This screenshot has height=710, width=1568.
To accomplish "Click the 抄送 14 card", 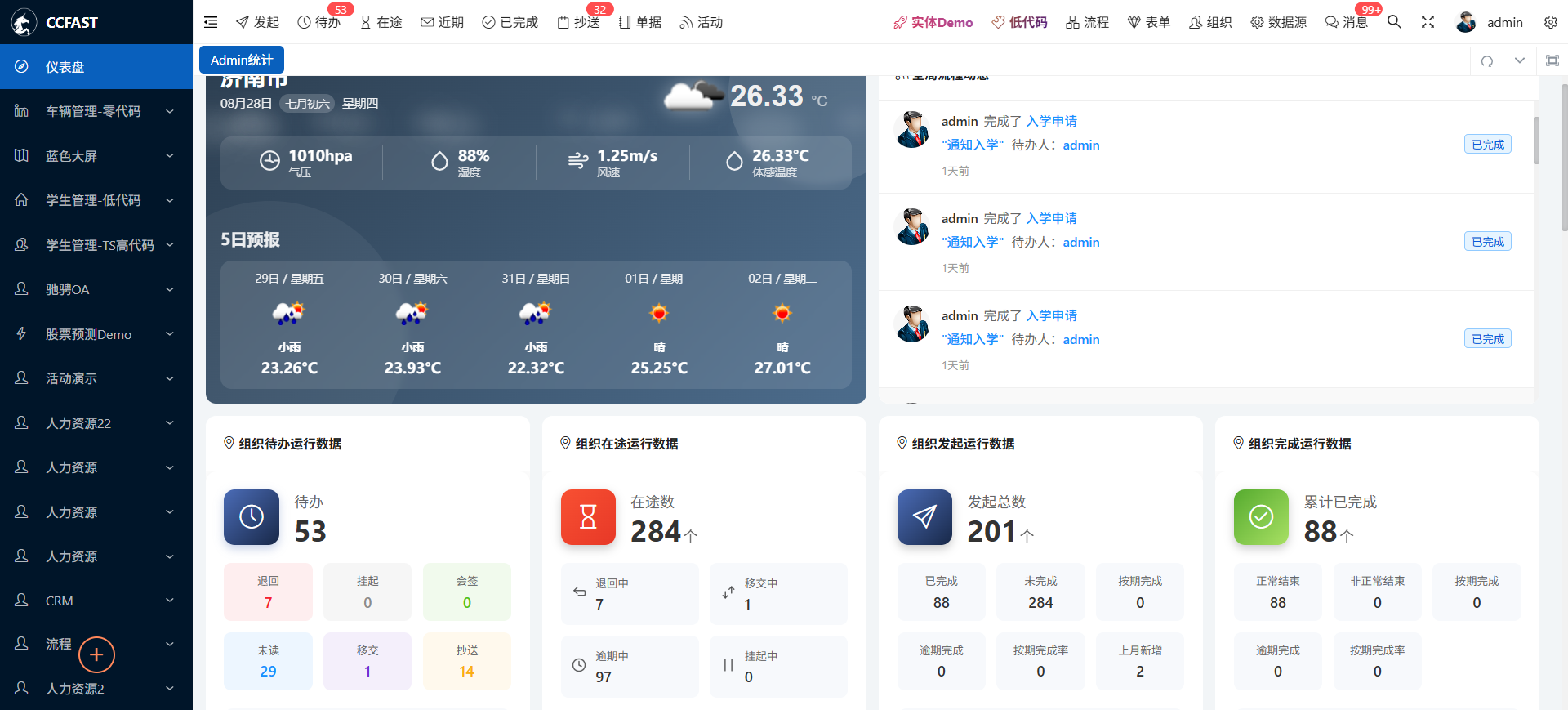I will point(467,661).
